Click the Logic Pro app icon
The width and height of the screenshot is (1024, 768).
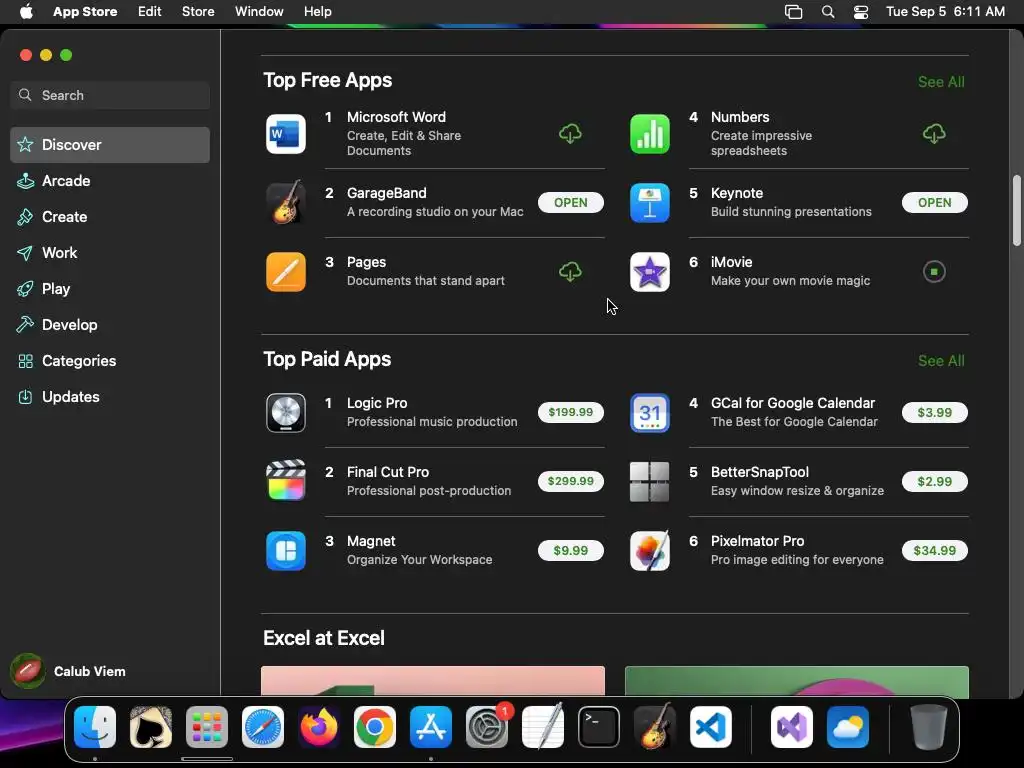click(x=285, y=413)
